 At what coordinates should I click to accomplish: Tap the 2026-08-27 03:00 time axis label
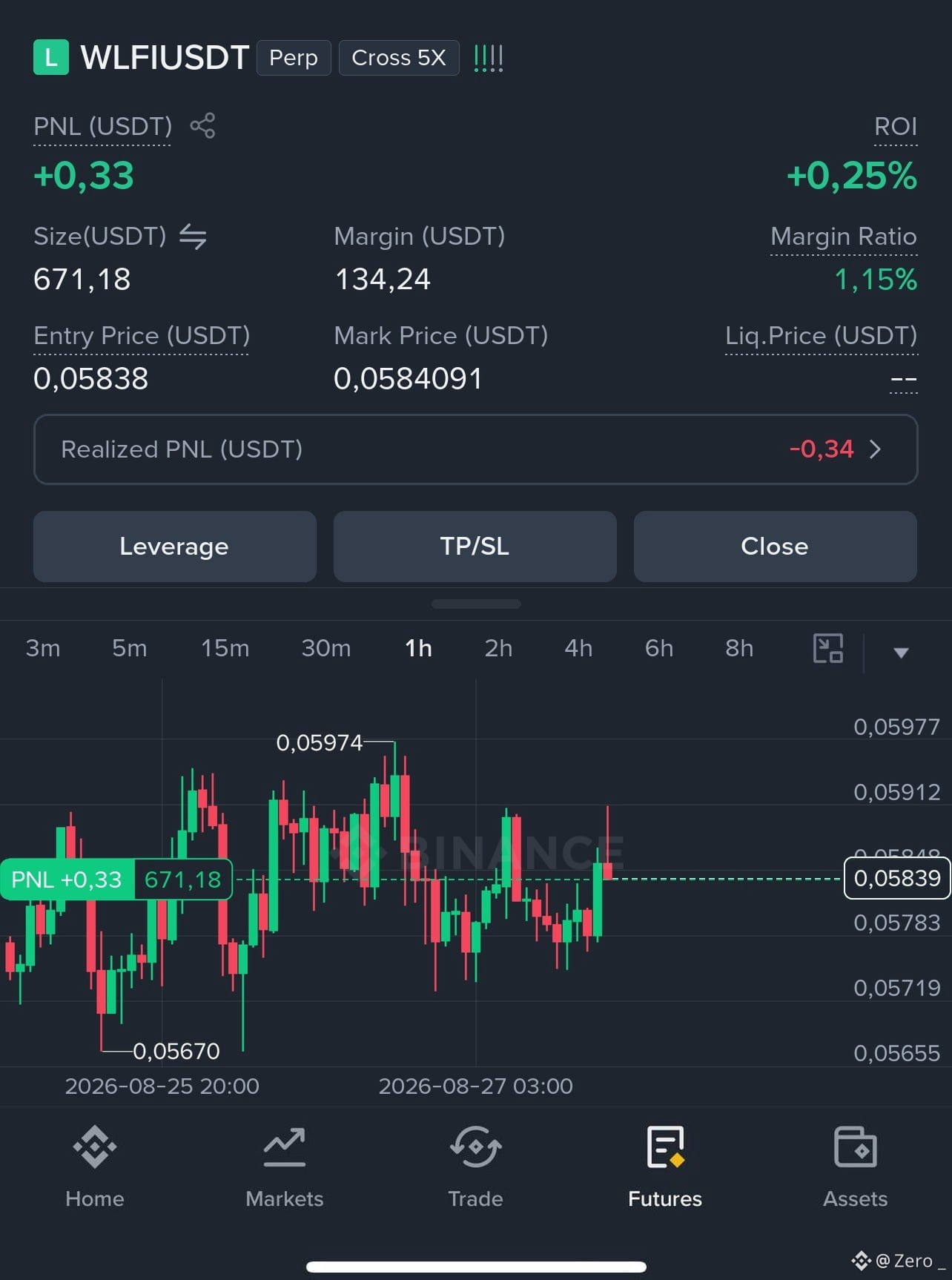pyautogui.click(x=476, y=1086)
